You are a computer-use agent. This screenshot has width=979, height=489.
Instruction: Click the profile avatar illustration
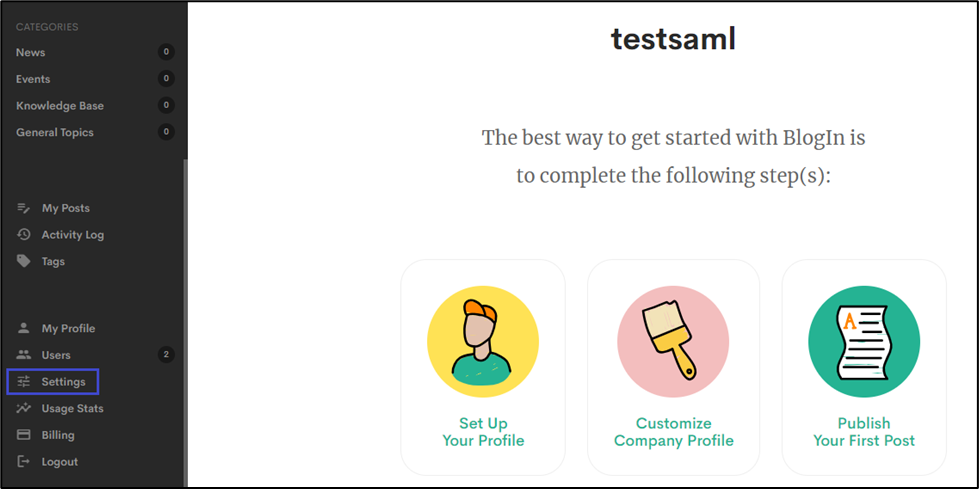483,340
